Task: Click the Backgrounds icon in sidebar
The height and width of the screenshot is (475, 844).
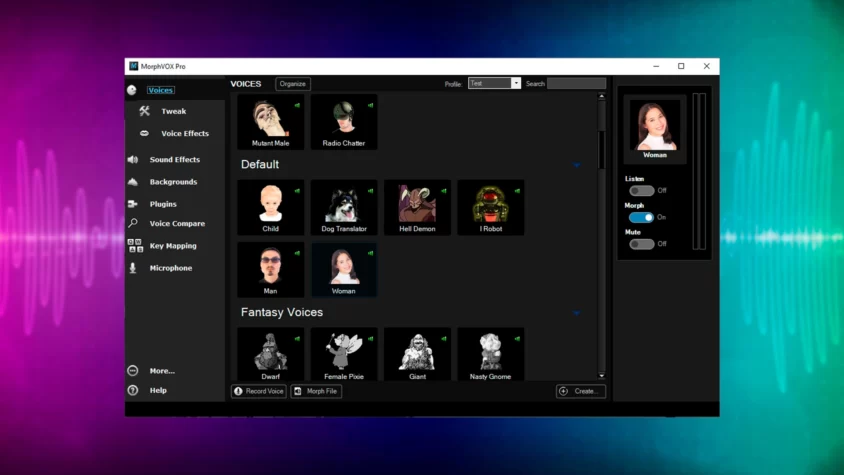Action: (133, 182)
